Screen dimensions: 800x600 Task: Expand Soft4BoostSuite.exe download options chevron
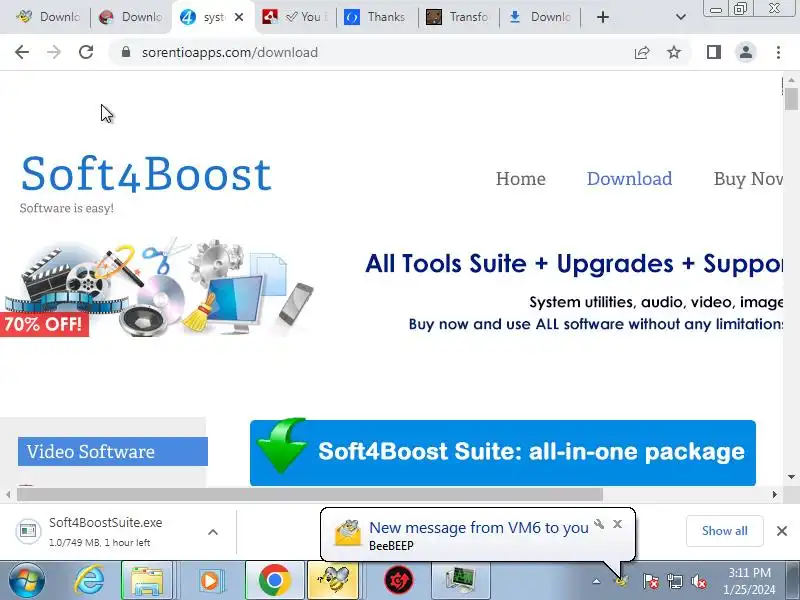click(213, 532)
